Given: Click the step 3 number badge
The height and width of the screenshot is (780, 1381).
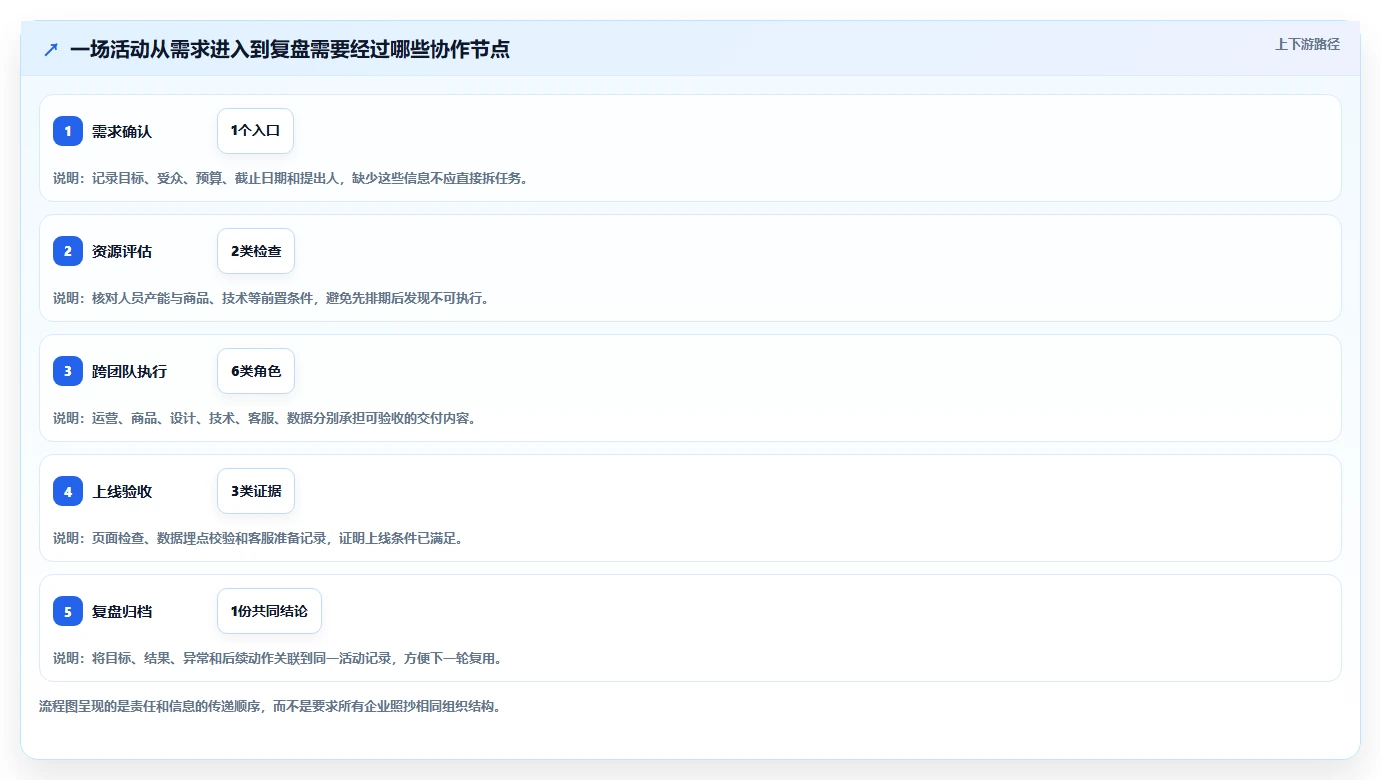Looking at the screenshot, I should point(68,371).
